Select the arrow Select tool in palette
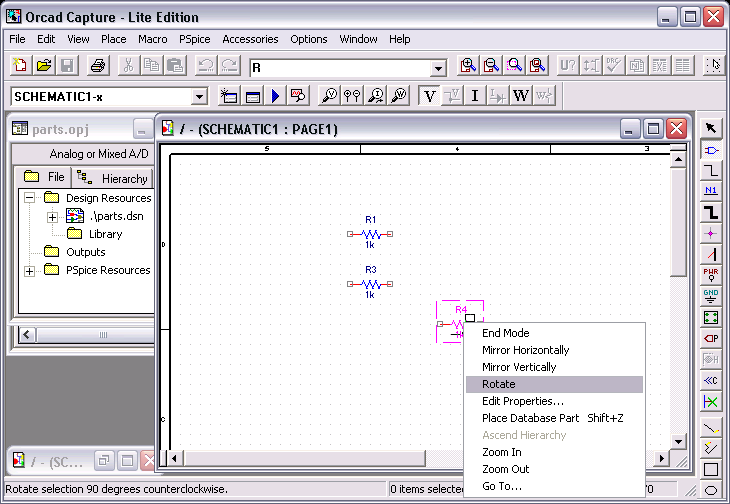Screen dimensions: 730x504 711,128
